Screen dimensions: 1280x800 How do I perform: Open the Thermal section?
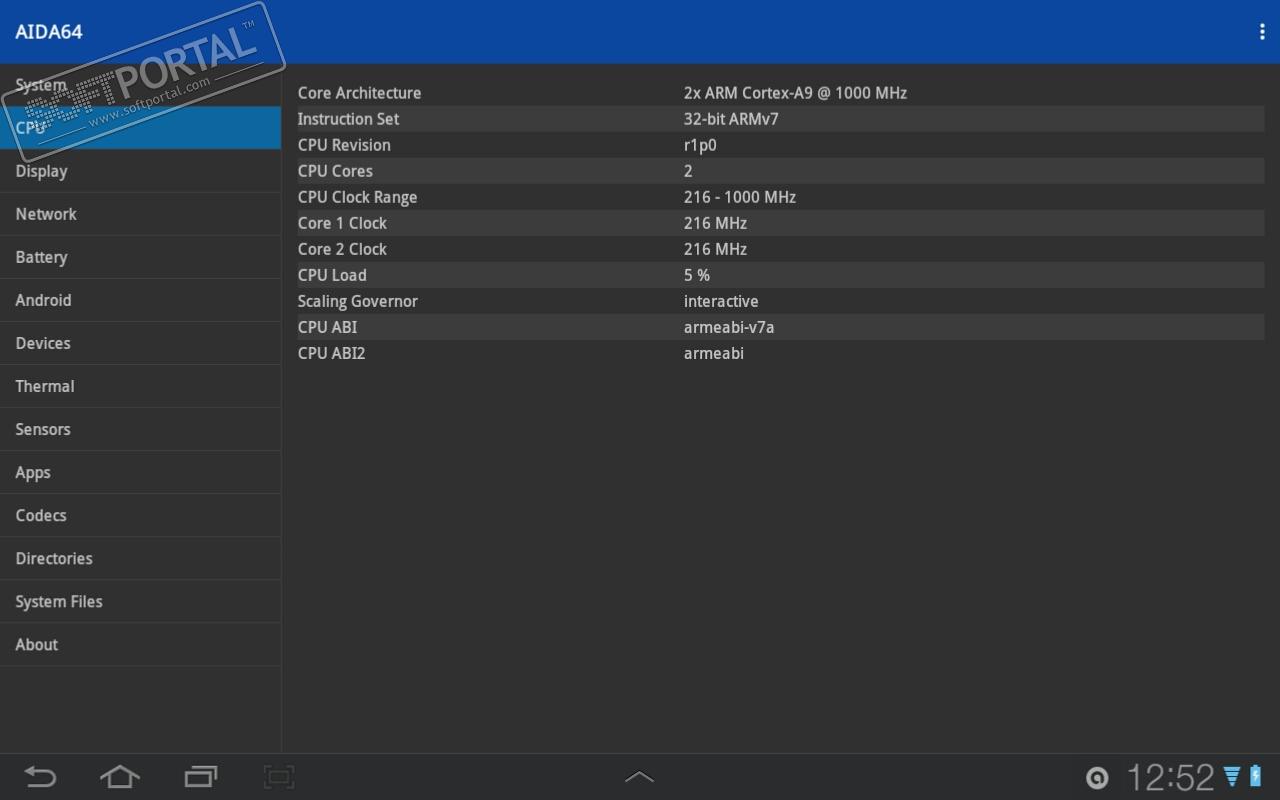click(x=140, y=386)
